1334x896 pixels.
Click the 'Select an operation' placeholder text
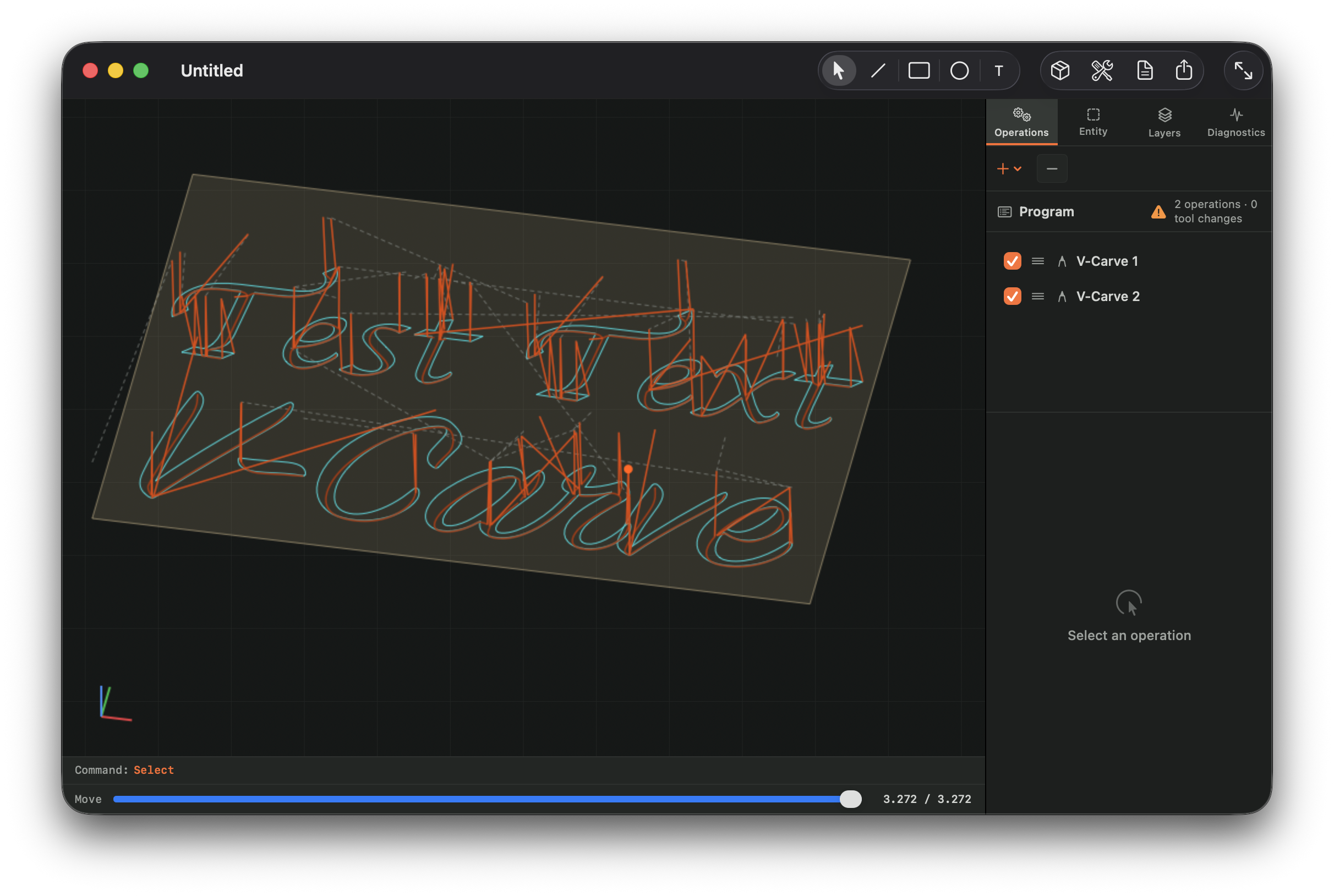click(1129, 636)
